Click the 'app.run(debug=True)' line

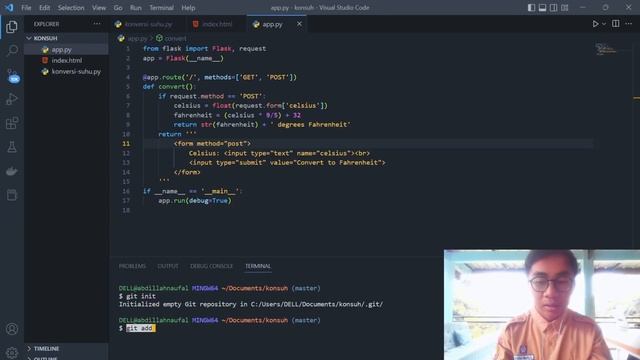pyautogui.click(x=195, y=201)
